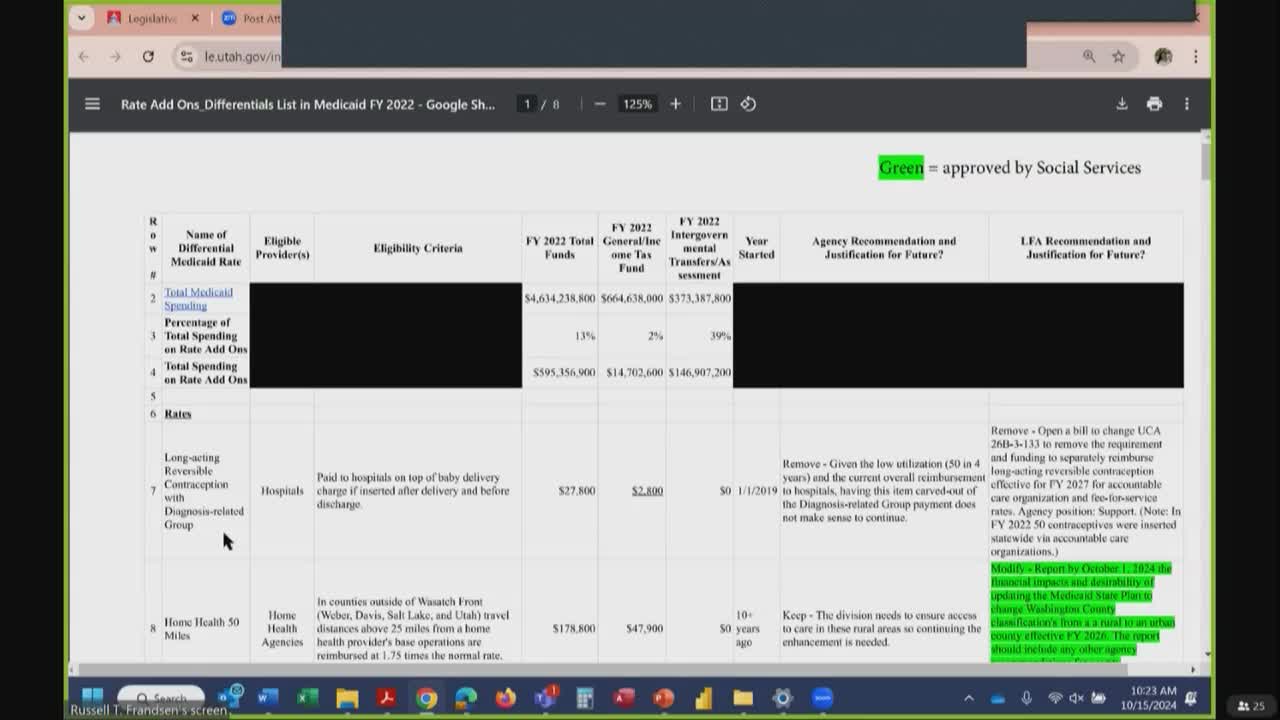Image resolution: width=1280 pixels, height=720 pixels.
Task: Open Calculator from the taskbar
Action: tap(585, 698)
